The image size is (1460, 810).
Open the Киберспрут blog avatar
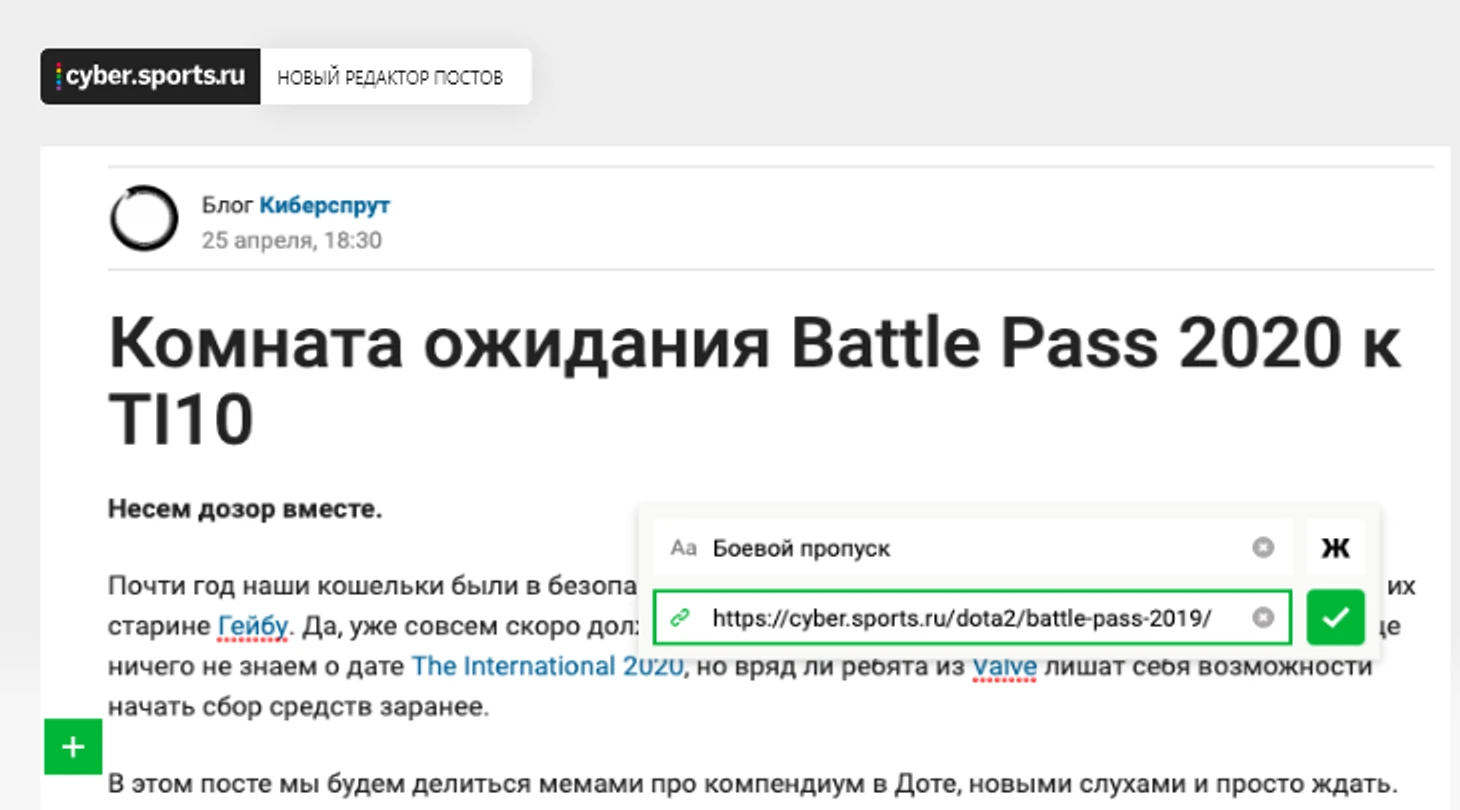click(x=144, y=218)
